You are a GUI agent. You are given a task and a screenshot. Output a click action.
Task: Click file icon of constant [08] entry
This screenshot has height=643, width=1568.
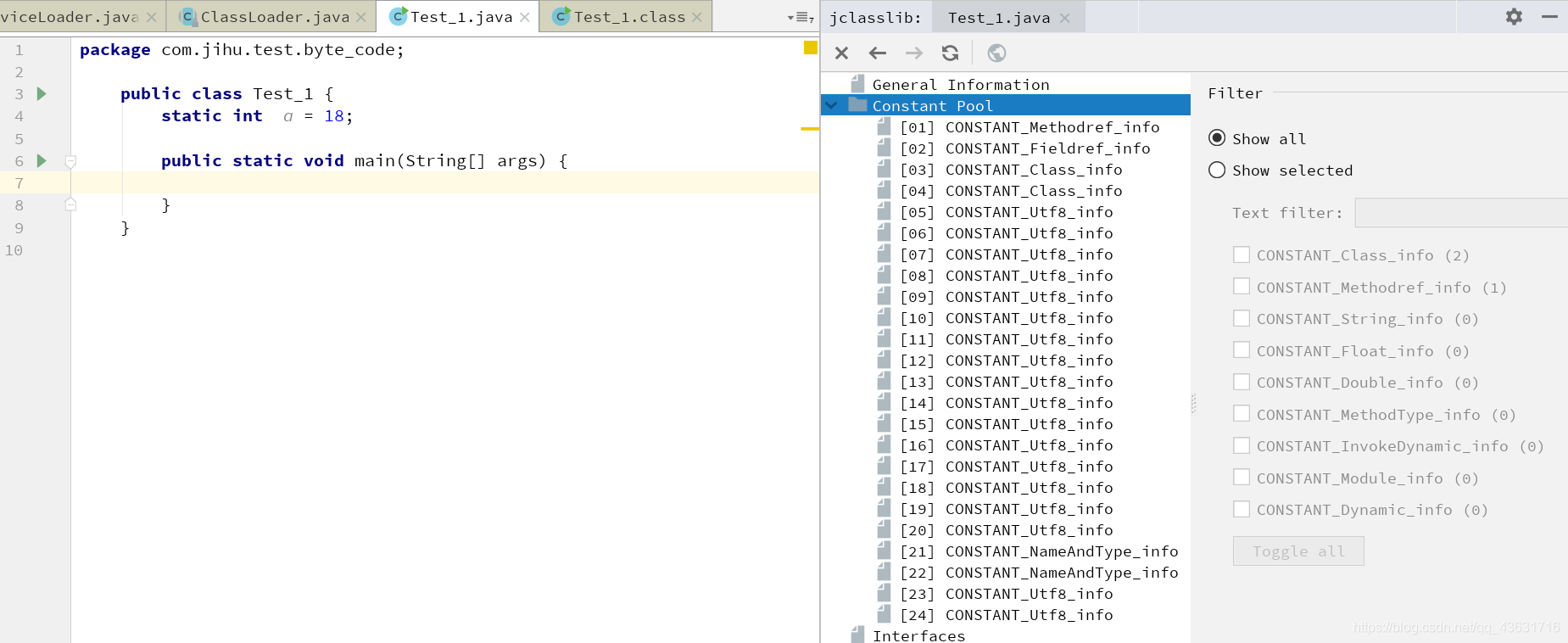coord(884,275)
